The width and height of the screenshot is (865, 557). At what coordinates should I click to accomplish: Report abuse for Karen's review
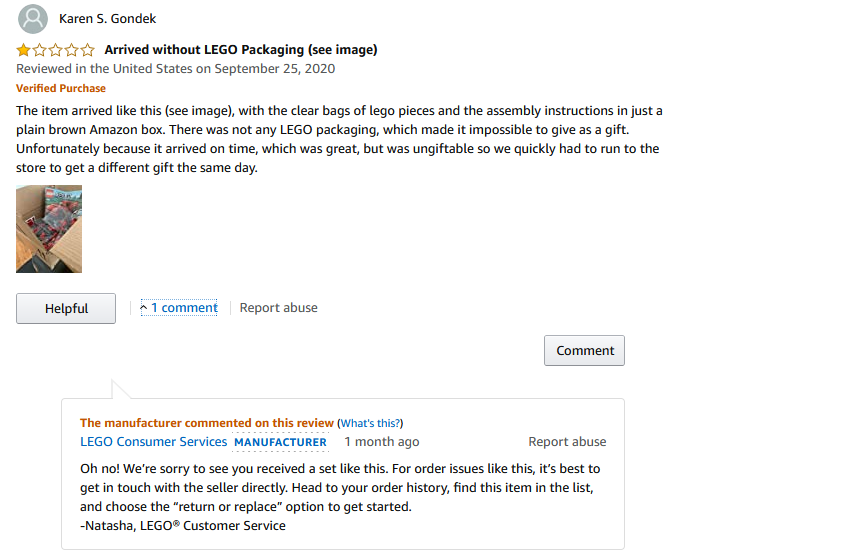pyautogui.click(x=279, y=308)
